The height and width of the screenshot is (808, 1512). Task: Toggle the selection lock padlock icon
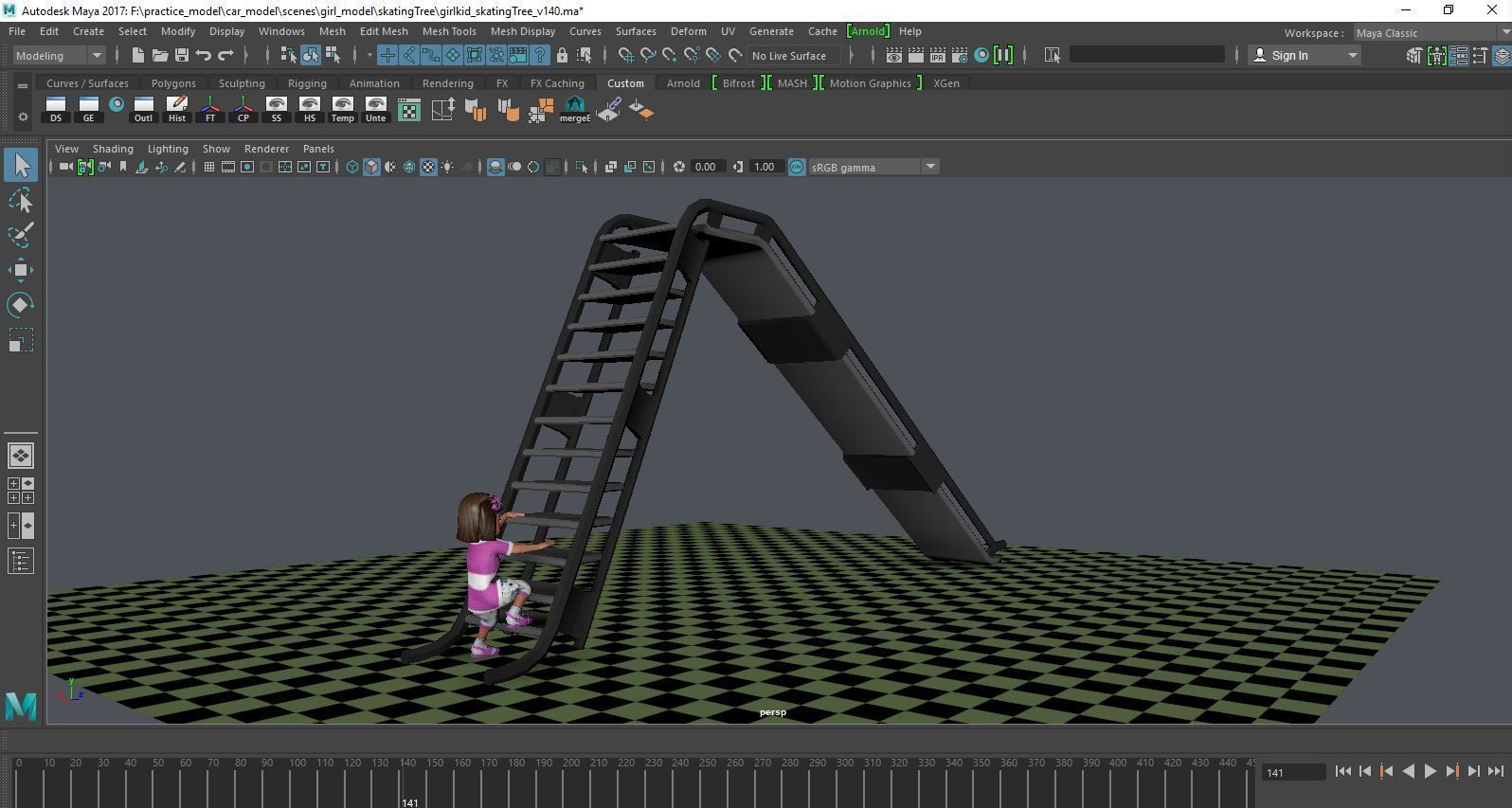pyautogui.click(x=562, y=55)
